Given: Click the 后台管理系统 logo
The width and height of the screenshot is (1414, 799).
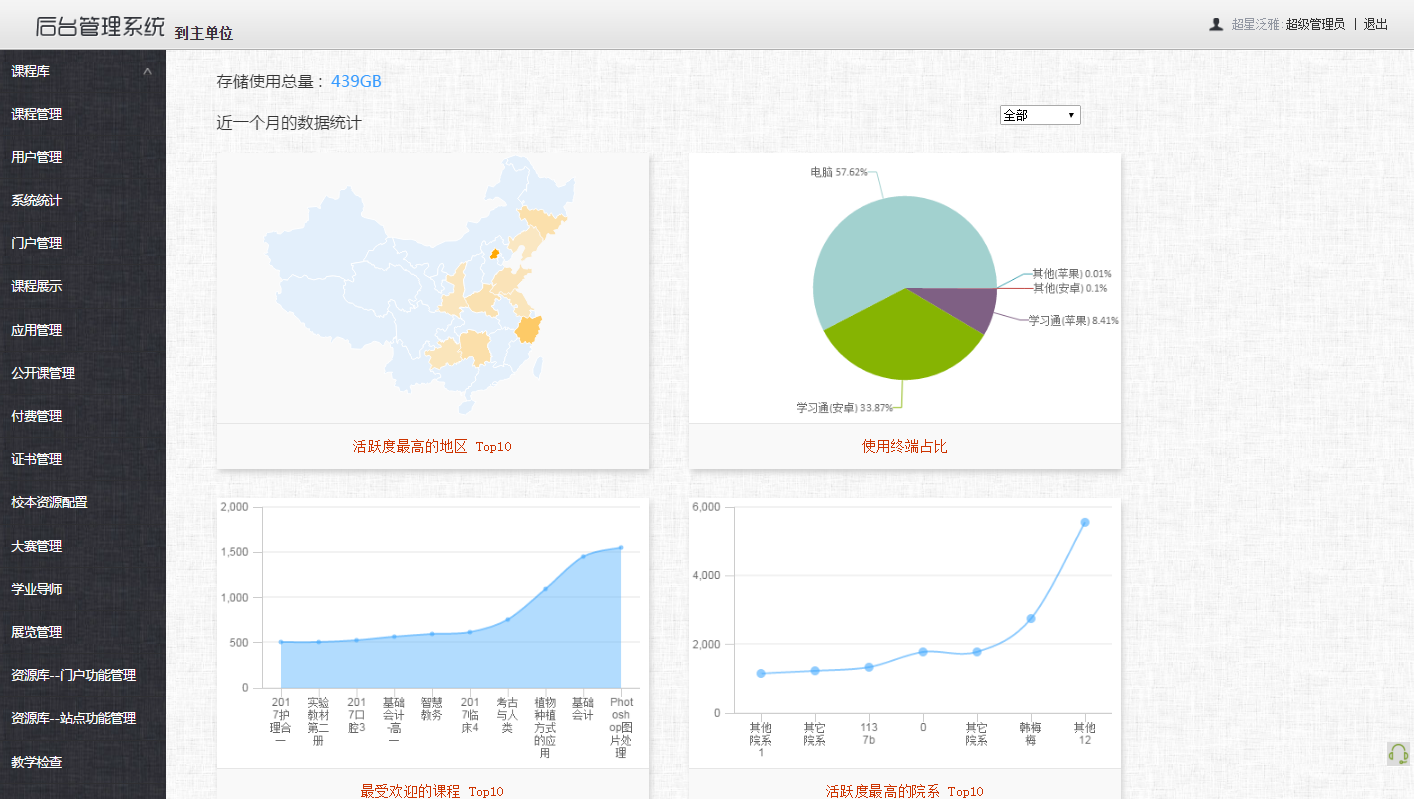Looking at the screenshot, I should point(100,27).
